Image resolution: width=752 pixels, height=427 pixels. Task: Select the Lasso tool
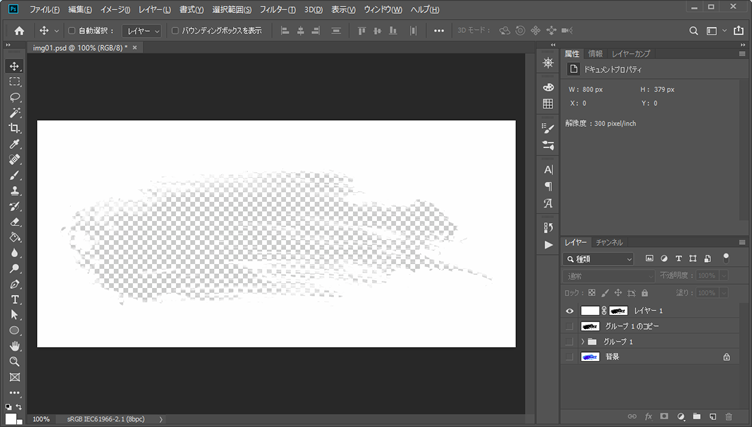click(14, 97)
